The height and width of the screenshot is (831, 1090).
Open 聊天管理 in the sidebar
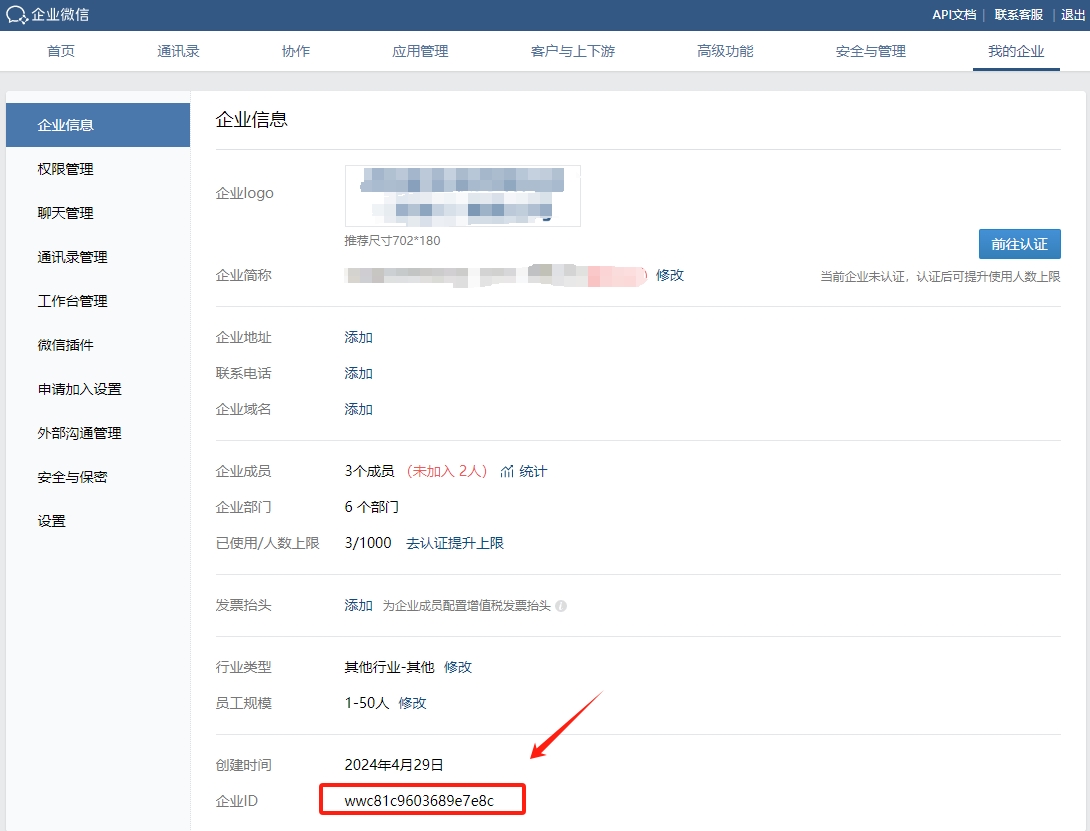point(66,213)
